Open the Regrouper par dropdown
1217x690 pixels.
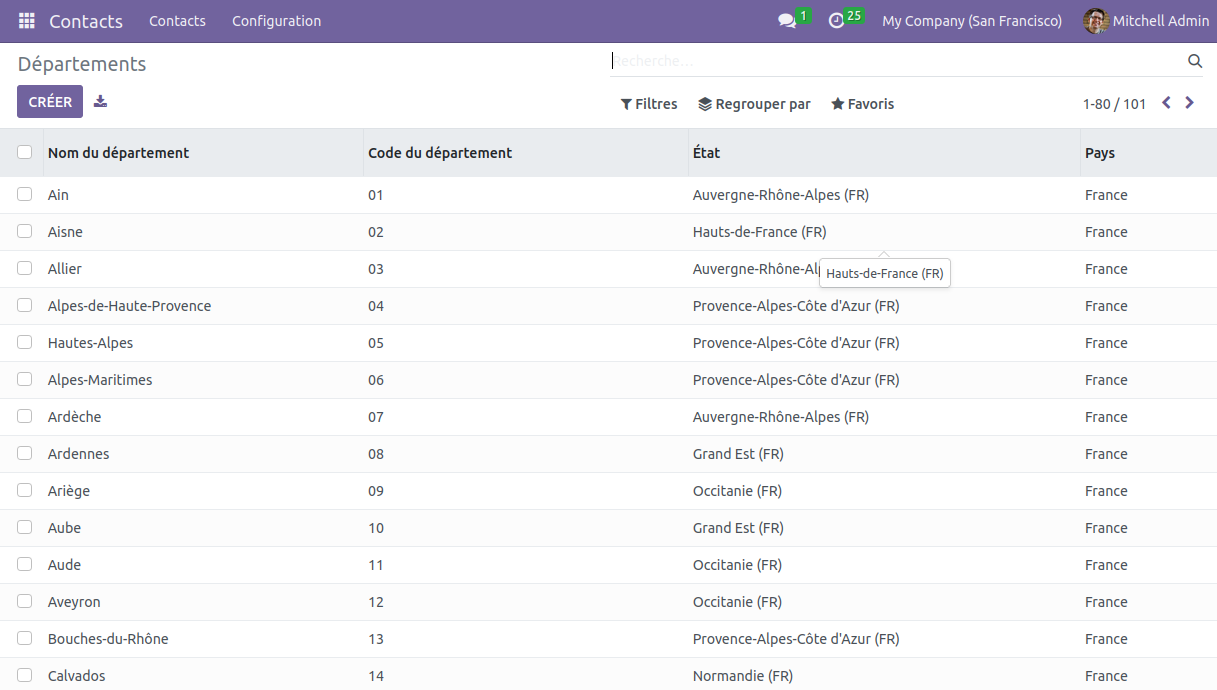[754, 104]
